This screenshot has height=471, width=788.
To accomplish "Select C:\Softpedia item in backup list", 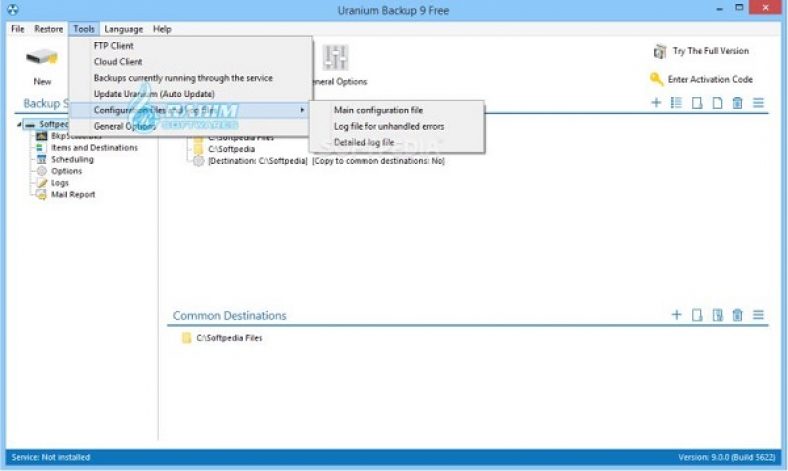I will point(232,149).
